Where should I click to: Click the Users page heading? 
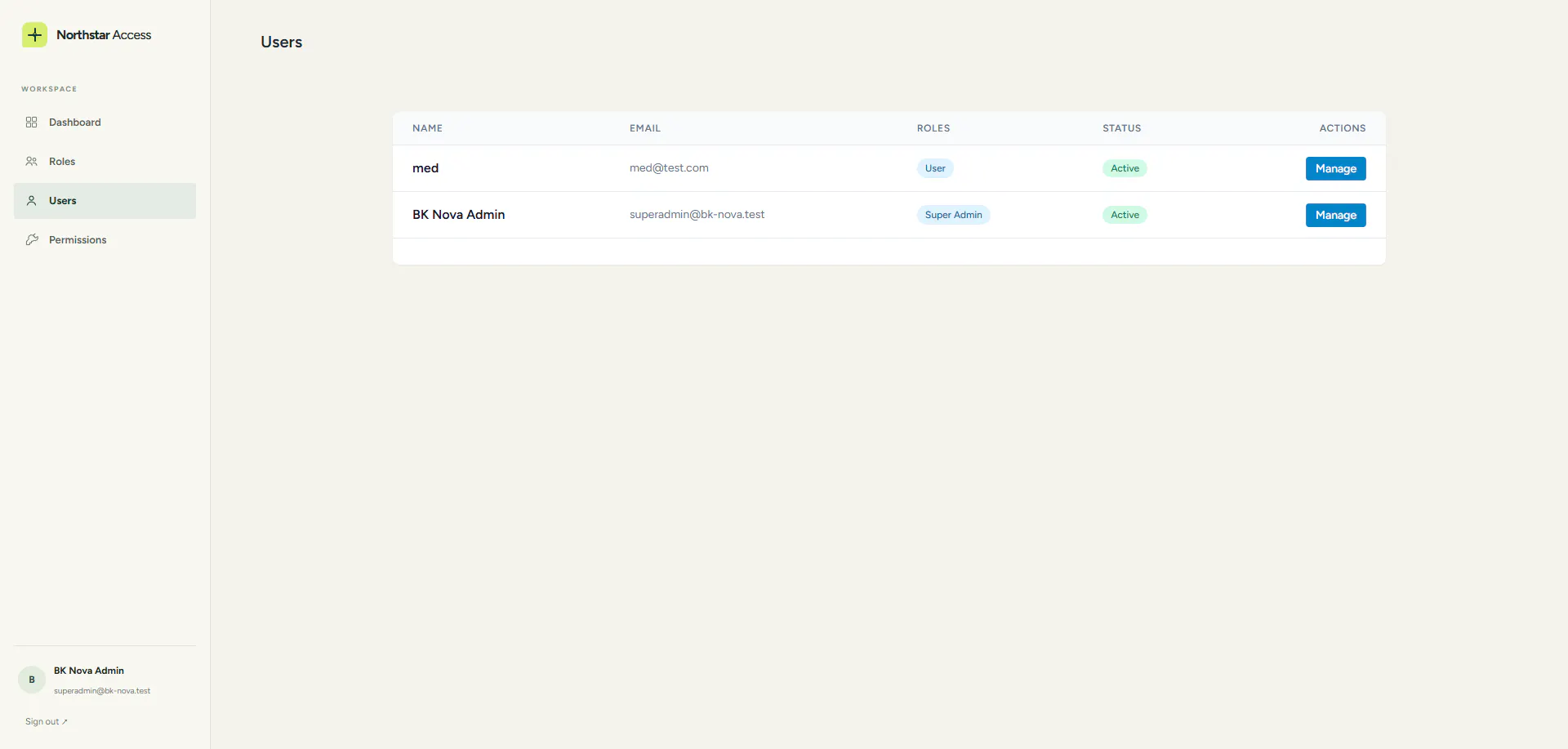click(282, 42)
